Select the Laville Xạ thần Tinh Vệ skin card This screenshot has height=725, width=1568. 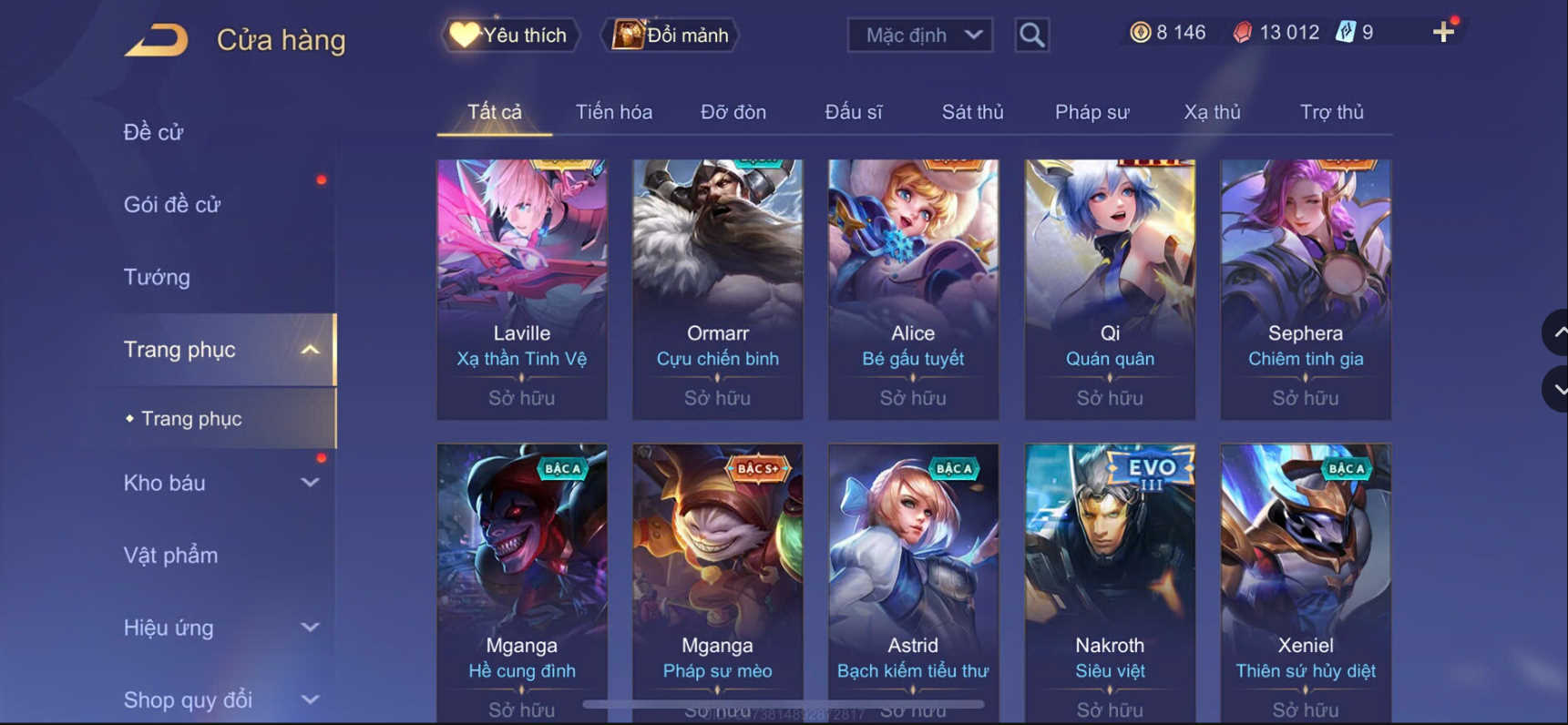coord(522,290)
